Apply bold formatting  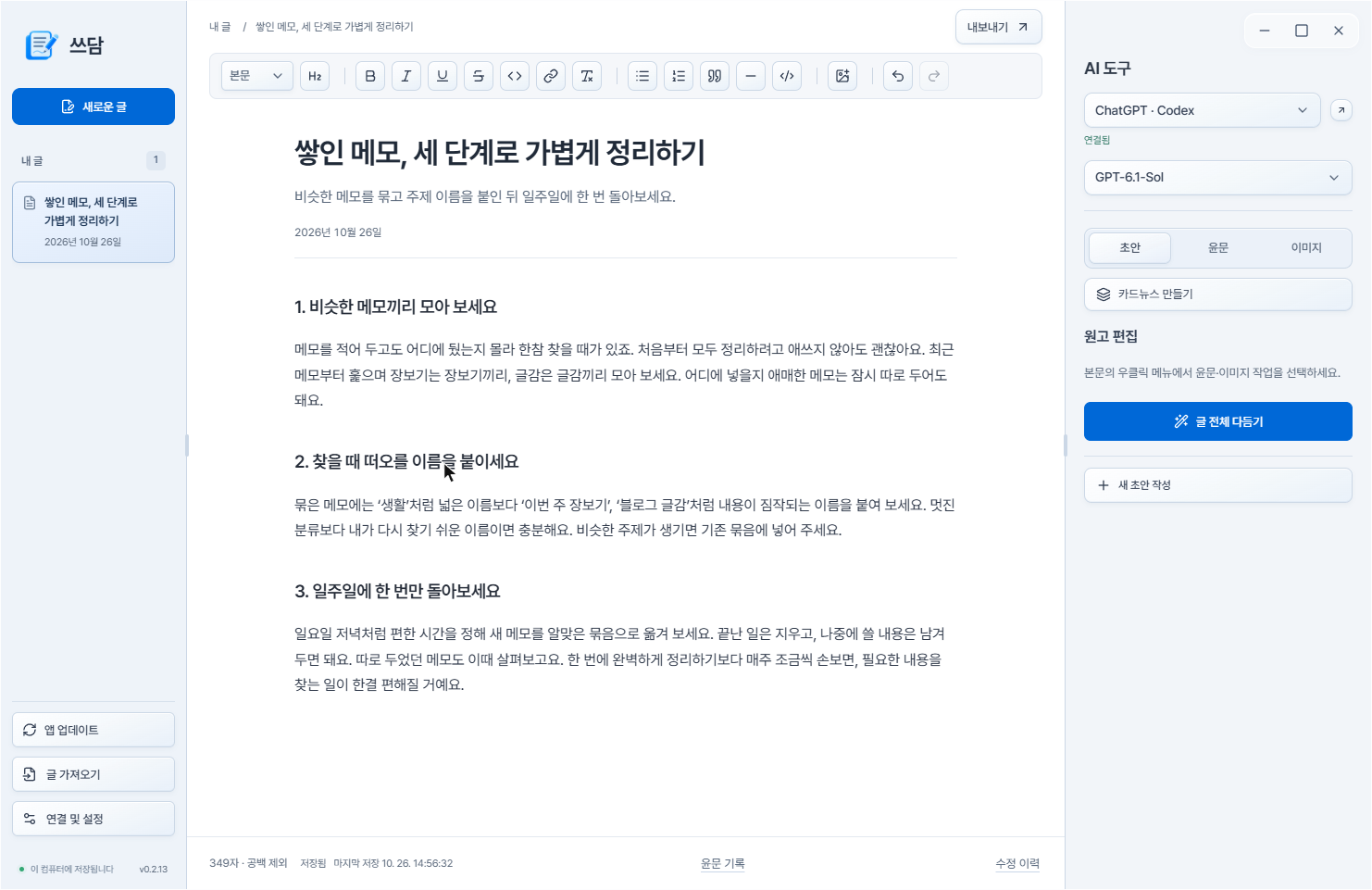pos(370,76)
